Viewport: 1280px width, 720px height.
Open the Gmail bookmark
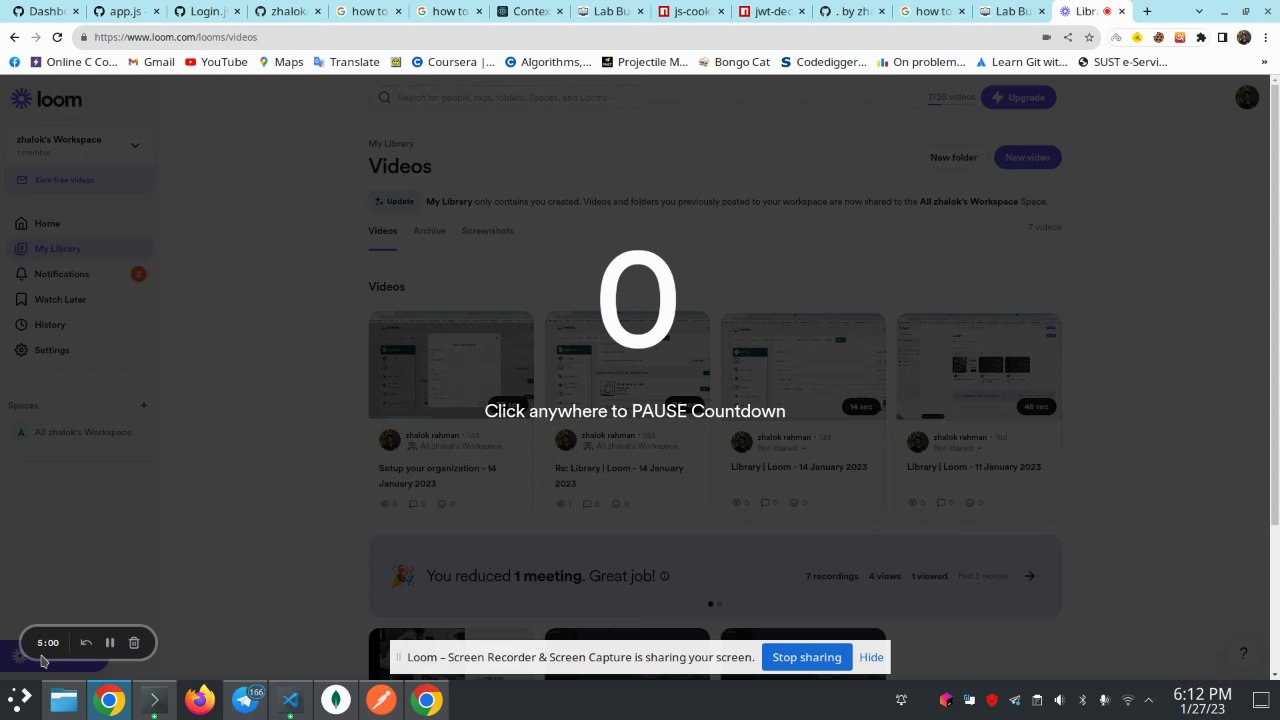point(151,62)
